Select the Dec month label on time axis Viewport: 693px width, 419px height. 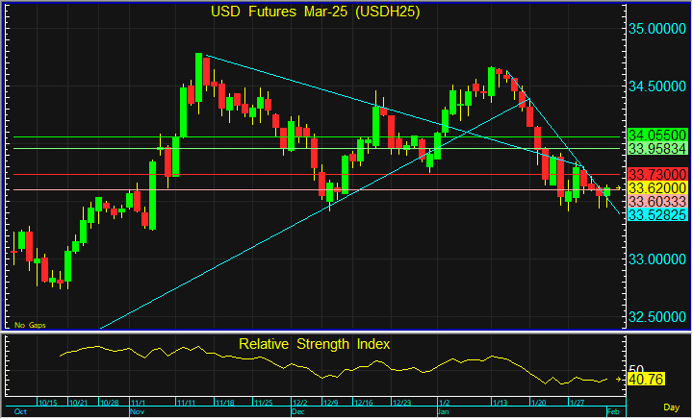(297, 410)
